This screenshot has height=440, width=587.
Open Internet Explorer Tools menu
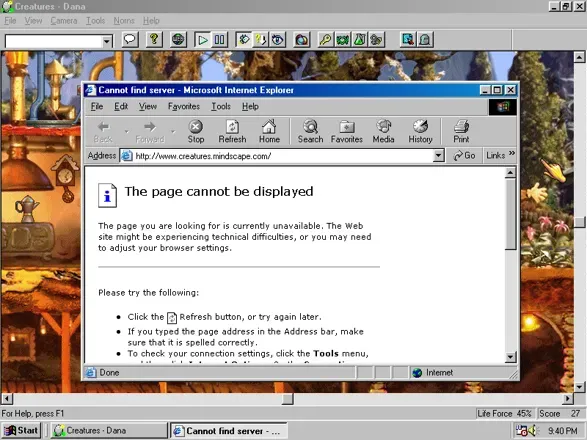click(x=221, y=106)
